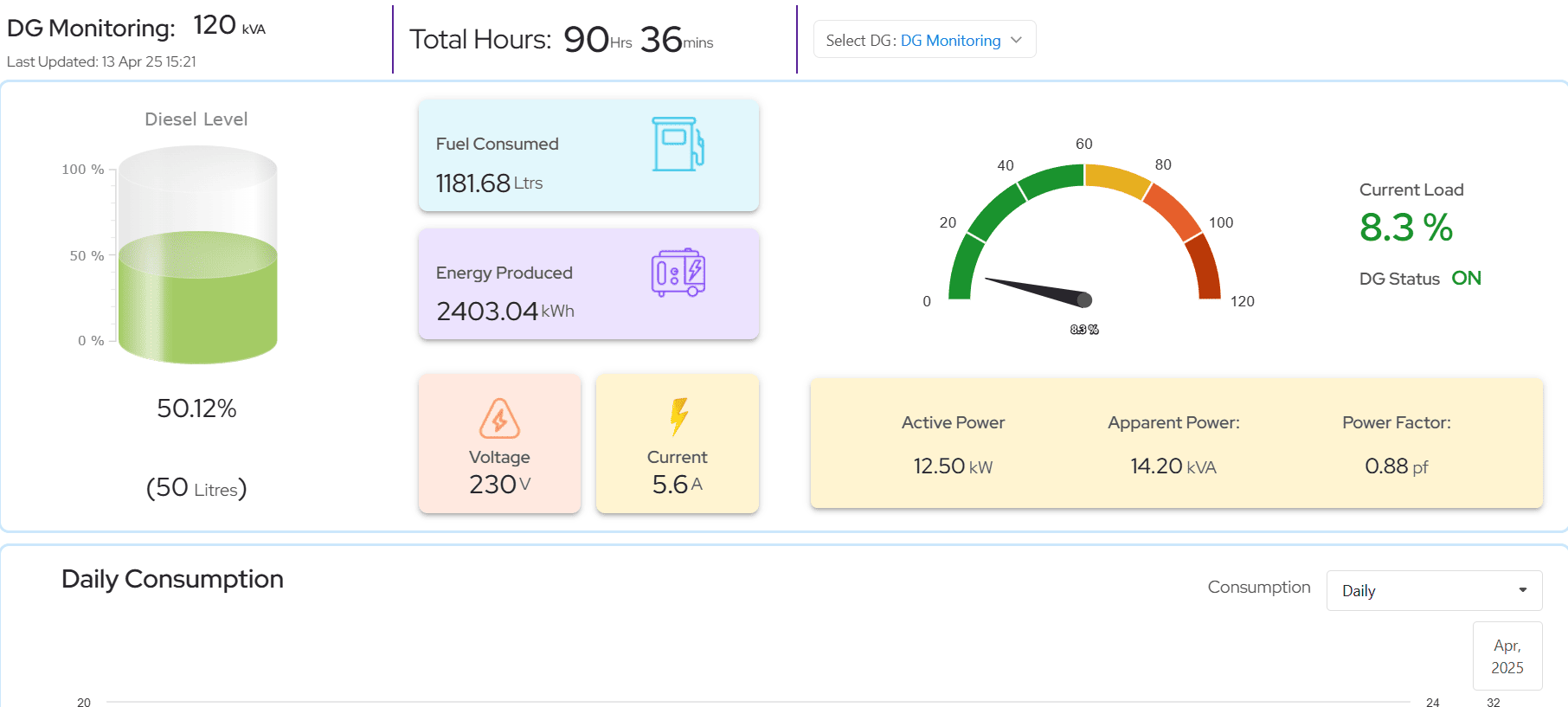This screenshot has height=707, width=1568.
Task: Click the 5.6 A current value
Action: tap(678, 485)
